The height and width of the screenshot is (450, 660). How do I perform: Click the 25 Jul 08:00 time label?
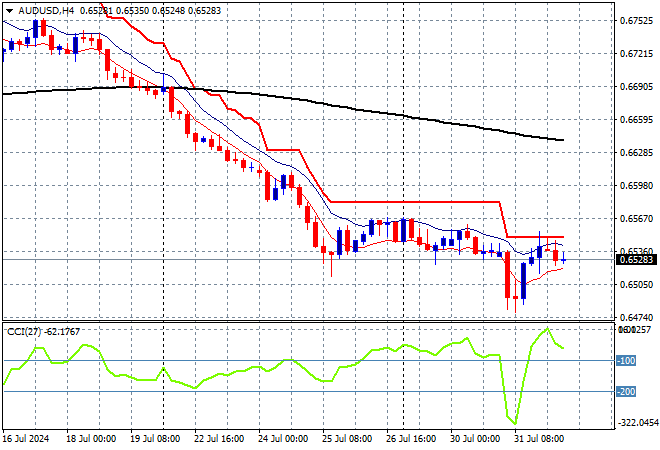(347, 439)
